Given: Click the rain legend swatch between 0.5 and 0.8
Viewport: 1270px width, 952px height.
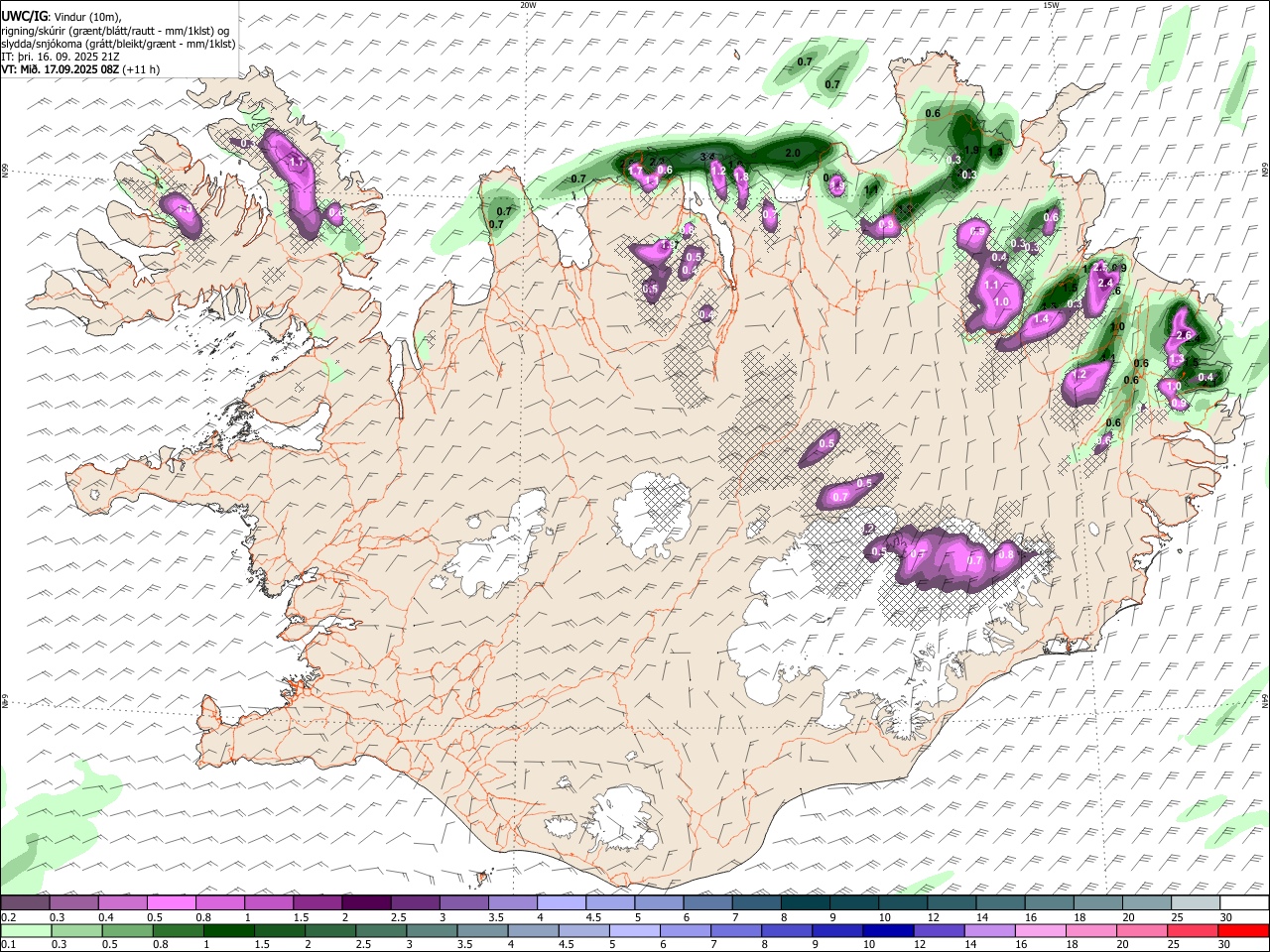Looking at the screenshot, I should [127, 930].
